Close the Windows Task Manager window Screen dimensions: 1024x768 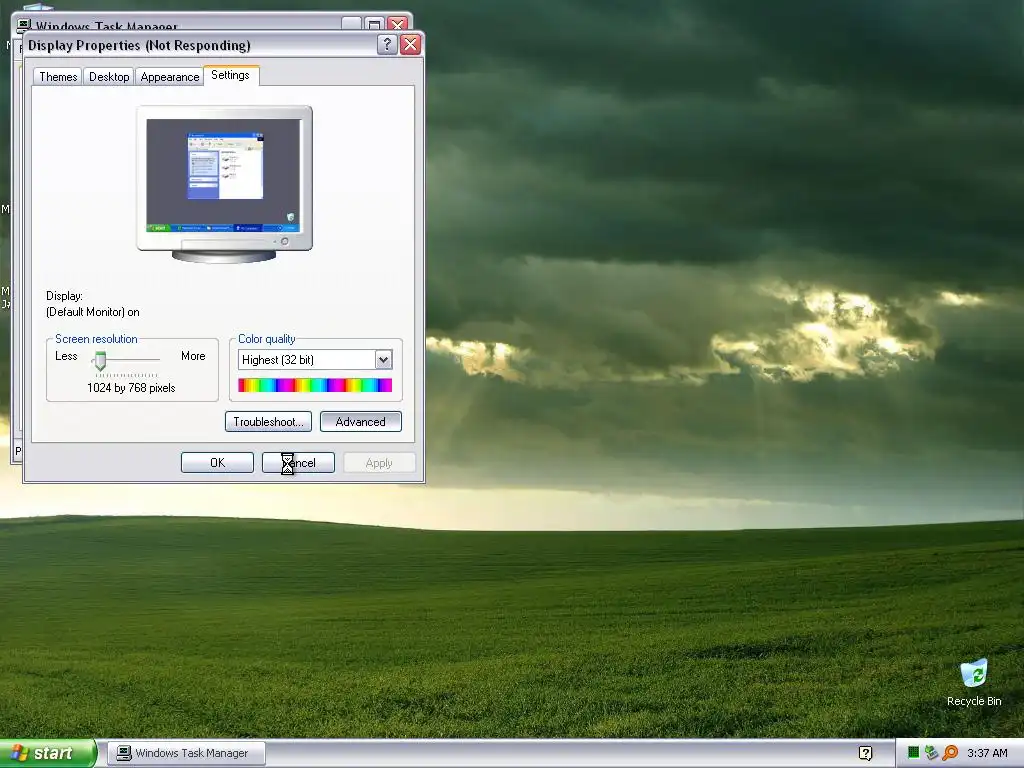tap(397, 24)
